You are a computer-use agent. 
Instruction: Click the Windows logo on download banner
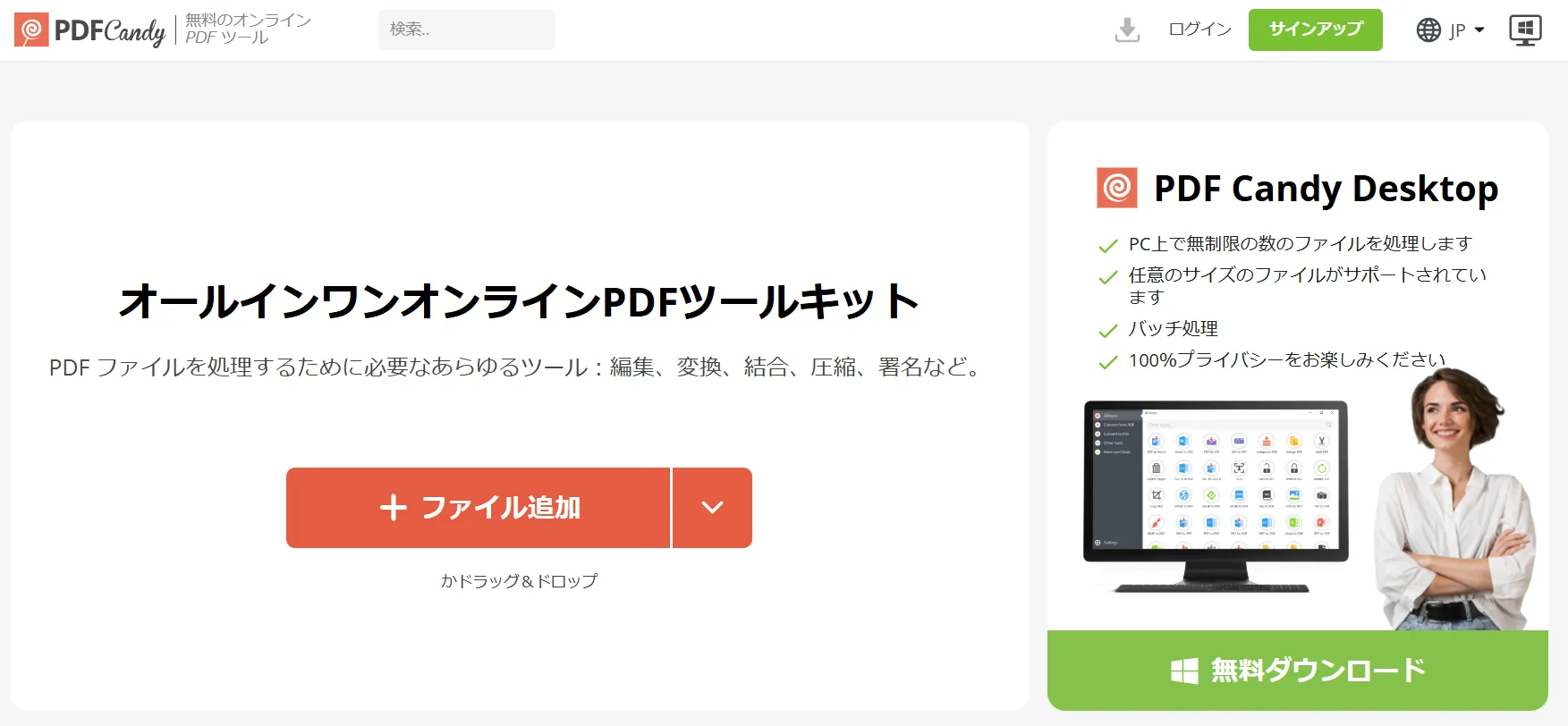1184,671
